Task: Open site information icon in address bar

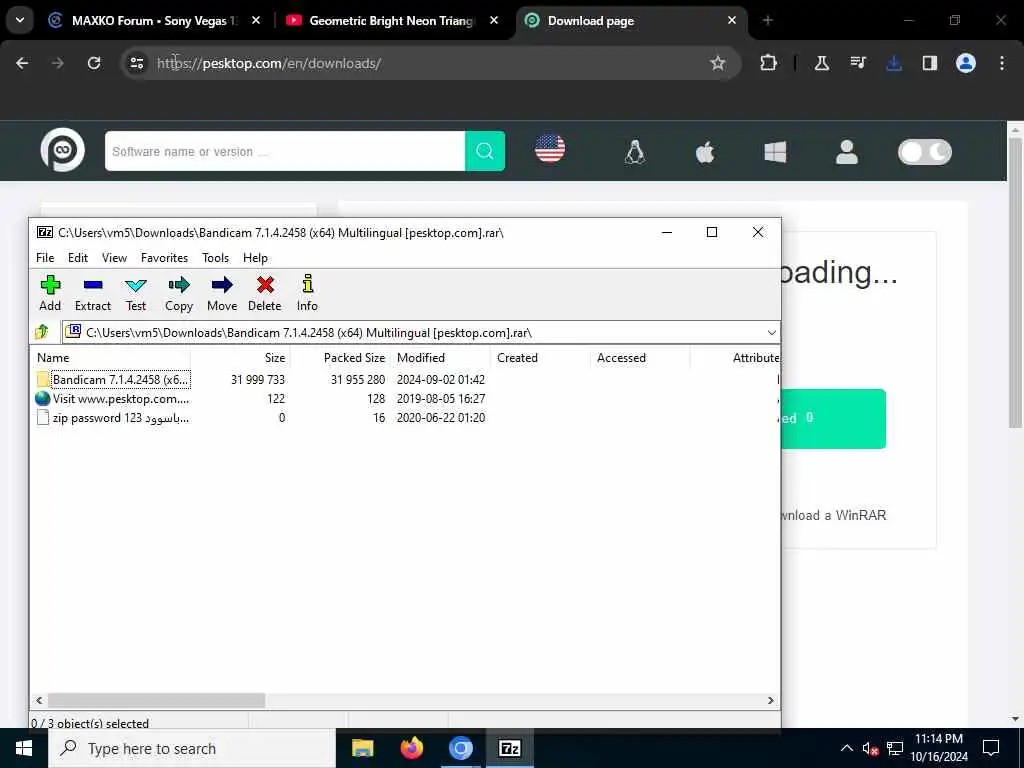Action: click(136, 63)
